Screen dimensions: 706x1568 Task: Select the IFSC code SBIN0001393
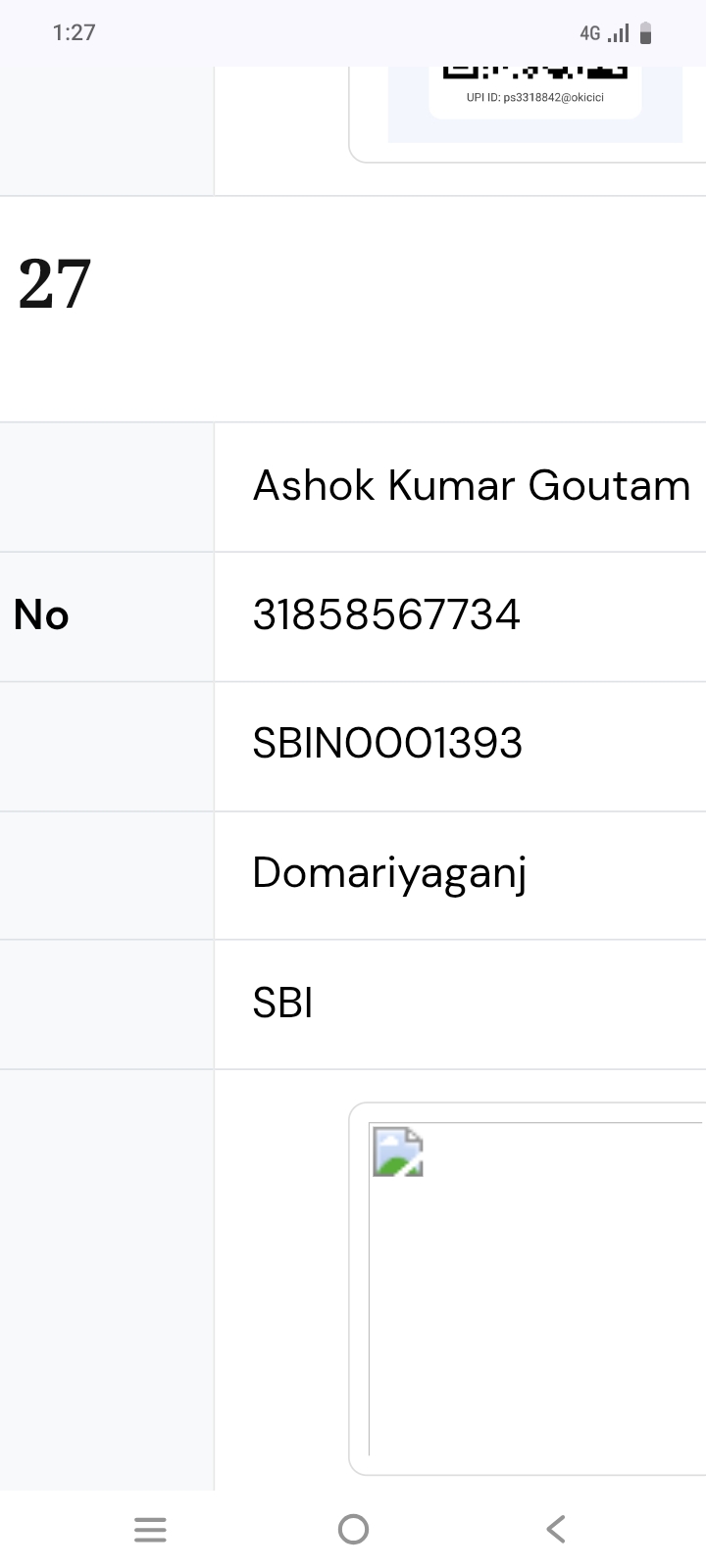coord(387,744)
